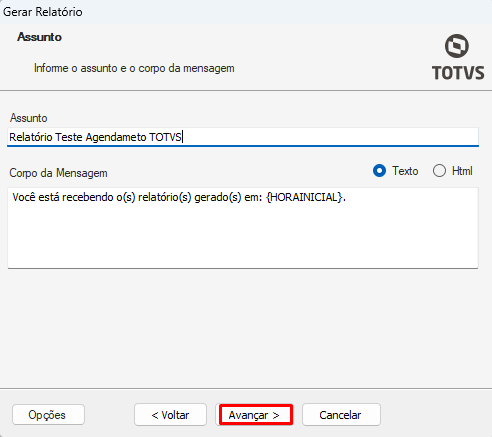Viewport: 492px width, 437px height.
Task: Open the Opções button
Action: click(x=48, y=415)
